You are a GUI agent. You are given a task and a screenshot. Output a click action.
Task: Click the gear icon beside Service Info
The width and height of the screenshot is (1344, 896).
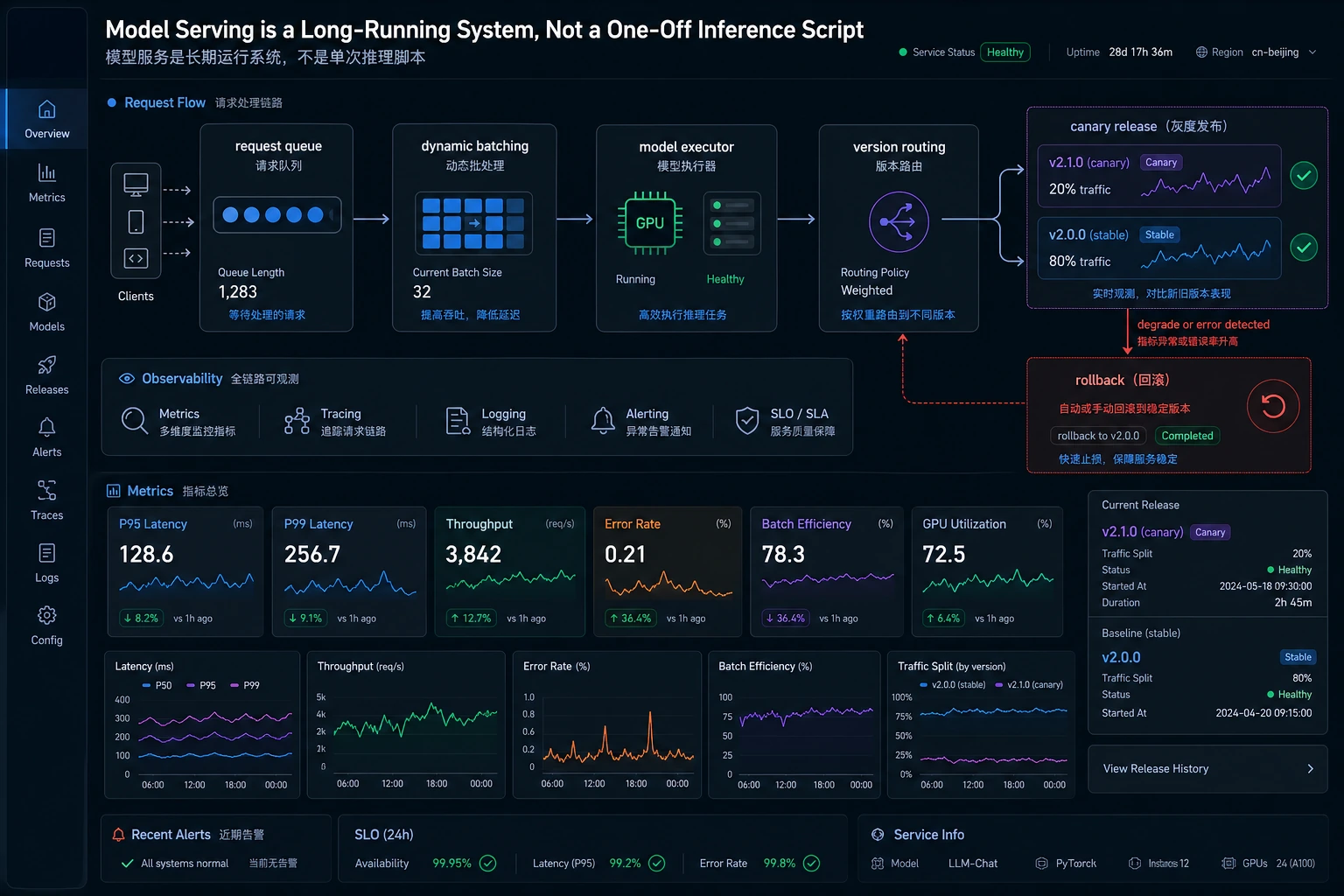878,835
